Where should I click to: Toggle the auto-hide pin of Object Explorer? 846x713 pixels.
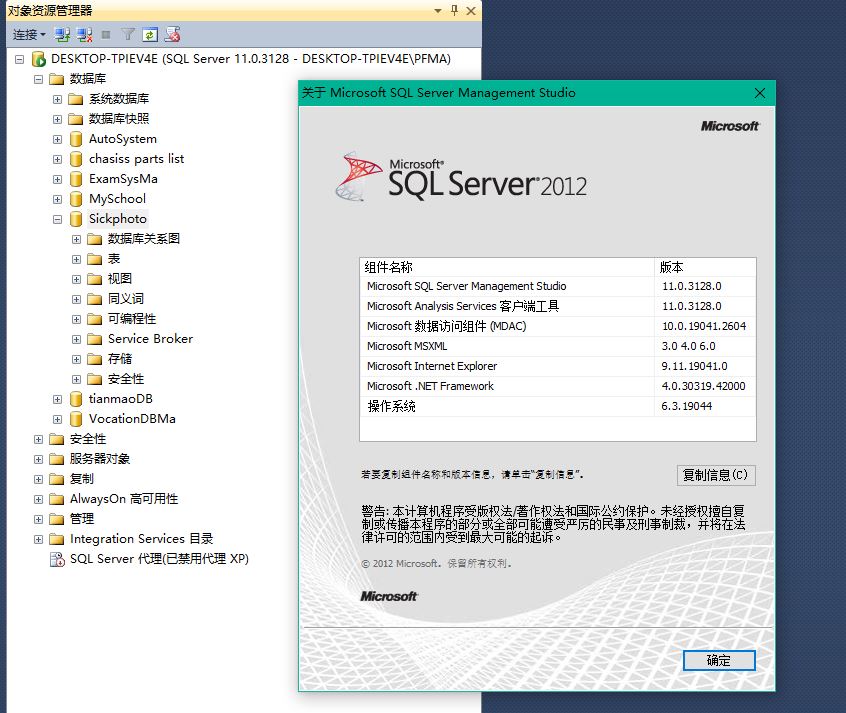[x=454, y=11]
